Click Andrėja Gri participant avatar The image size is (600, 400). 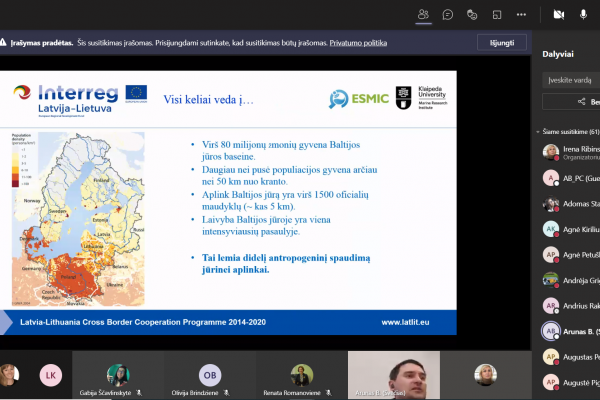pyautogui.click(x=551, y=280)
